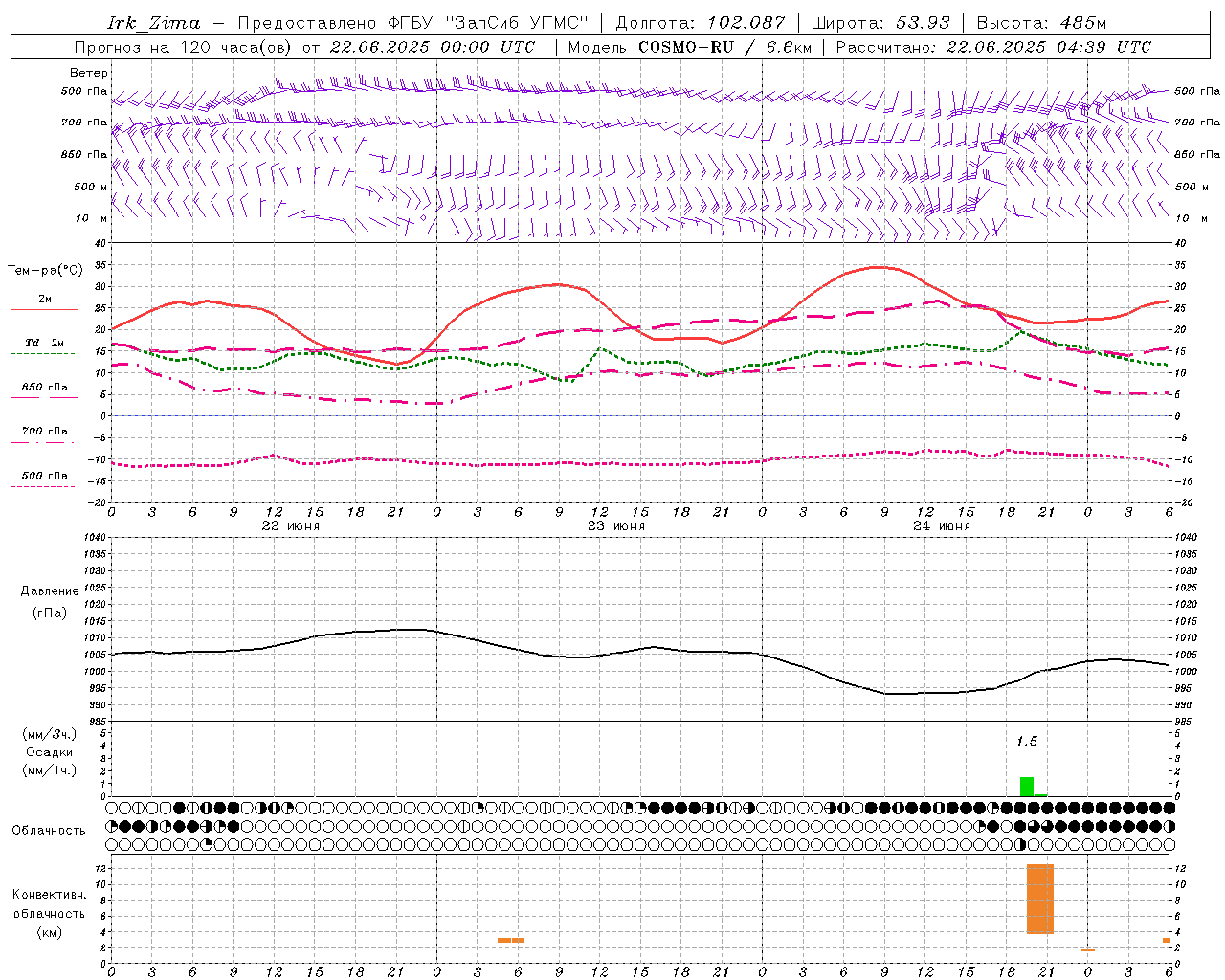Select the 'Прогноз на 120 часа(ов)' forecast line
This screenshot has height=980, width=1225.
pos(304,47)
